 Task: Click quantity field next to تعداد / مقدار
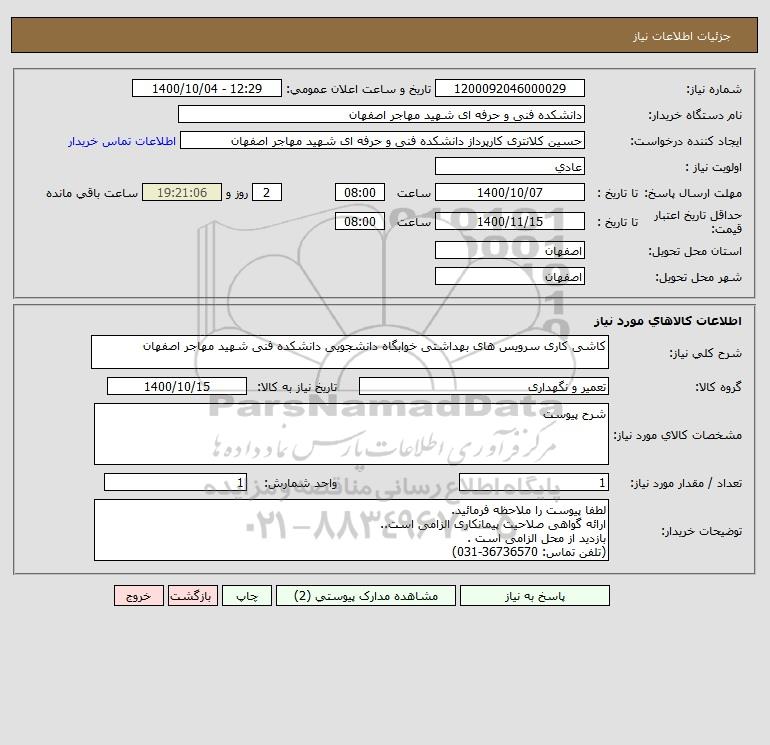[534, 483]
